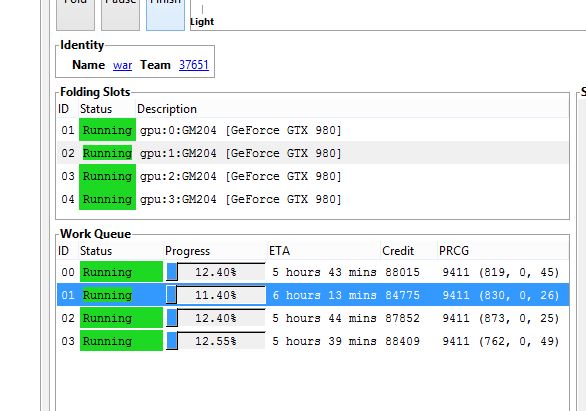Set power slider to Light
The width and height of the screenshot is (586, 411).
coord(202,22)
